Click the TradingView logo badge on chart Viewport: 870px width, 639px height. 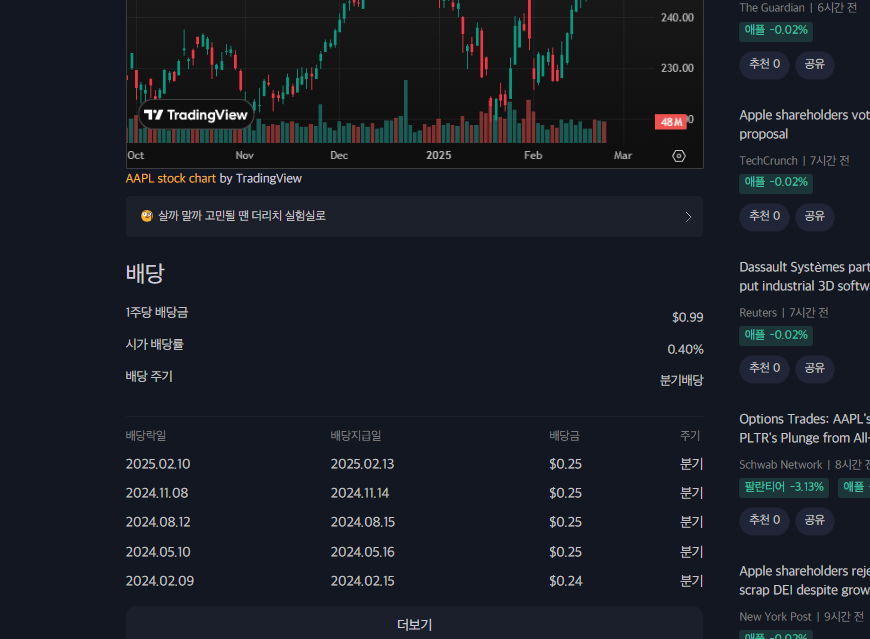196,115
